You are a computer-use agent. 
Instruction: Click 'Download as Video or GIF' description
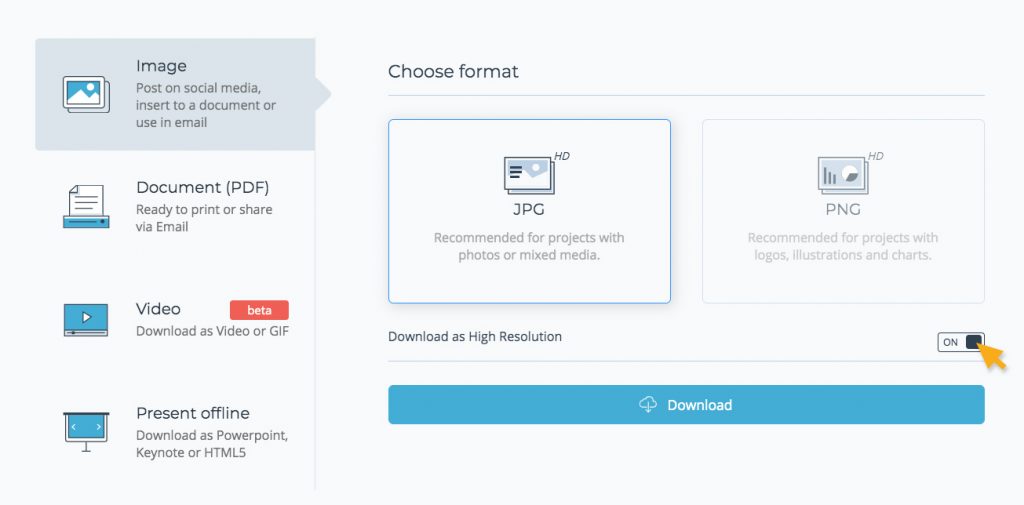click(212, 331)
